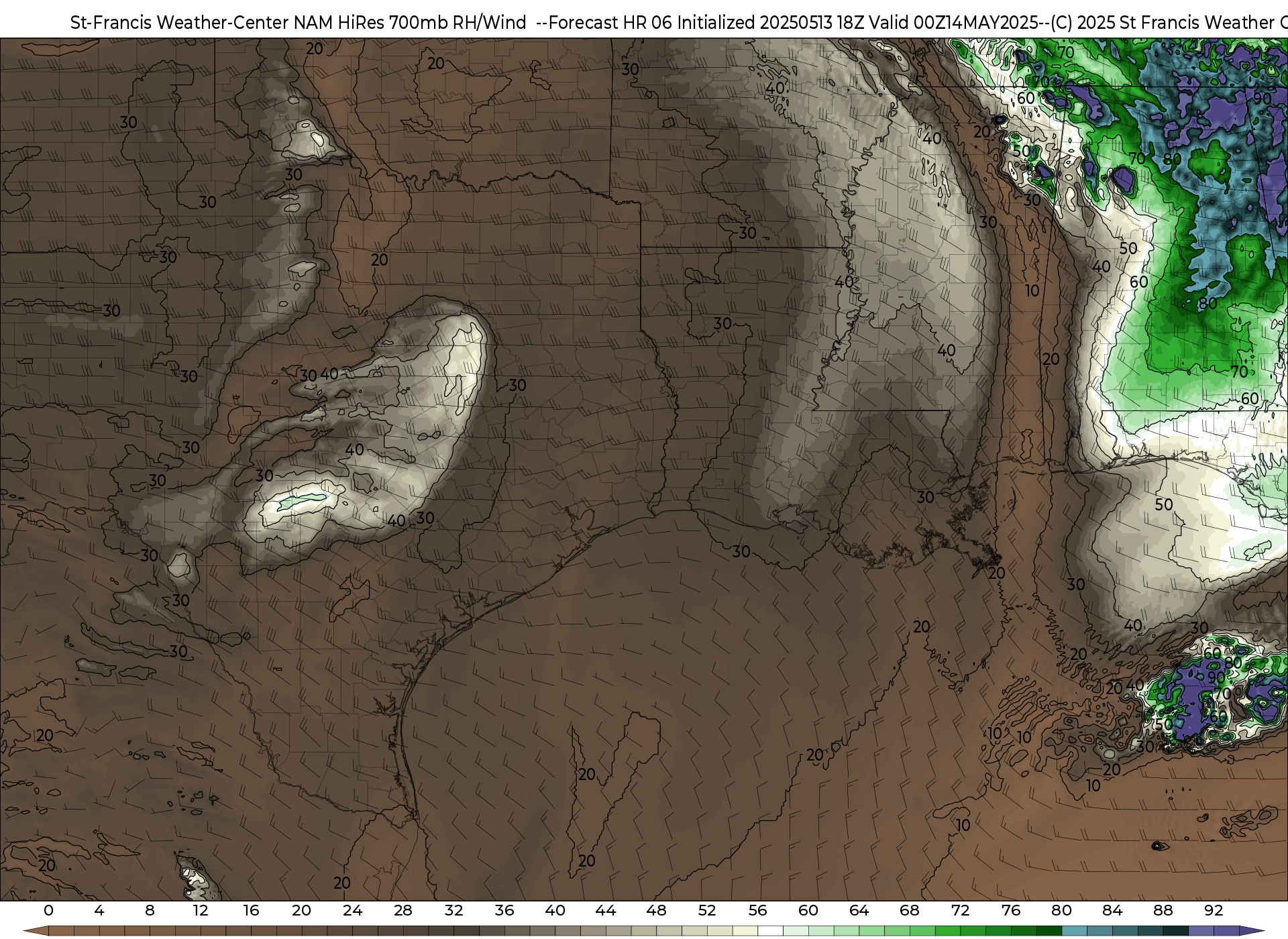1288x939 pixels.
Task: Click the colorbar tick label "32"
Action: 453,910
